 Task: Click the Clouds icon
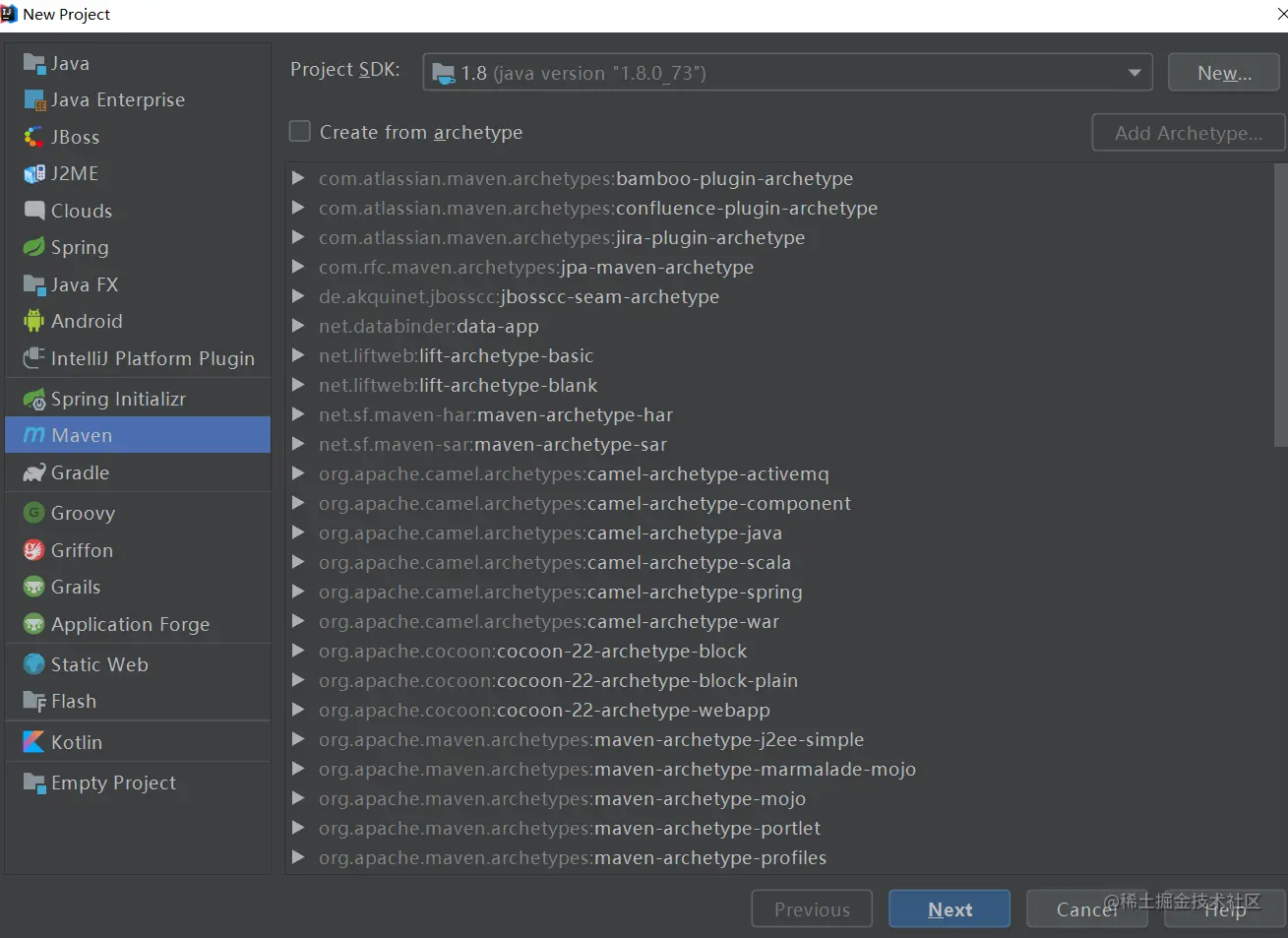click(34, 211)
